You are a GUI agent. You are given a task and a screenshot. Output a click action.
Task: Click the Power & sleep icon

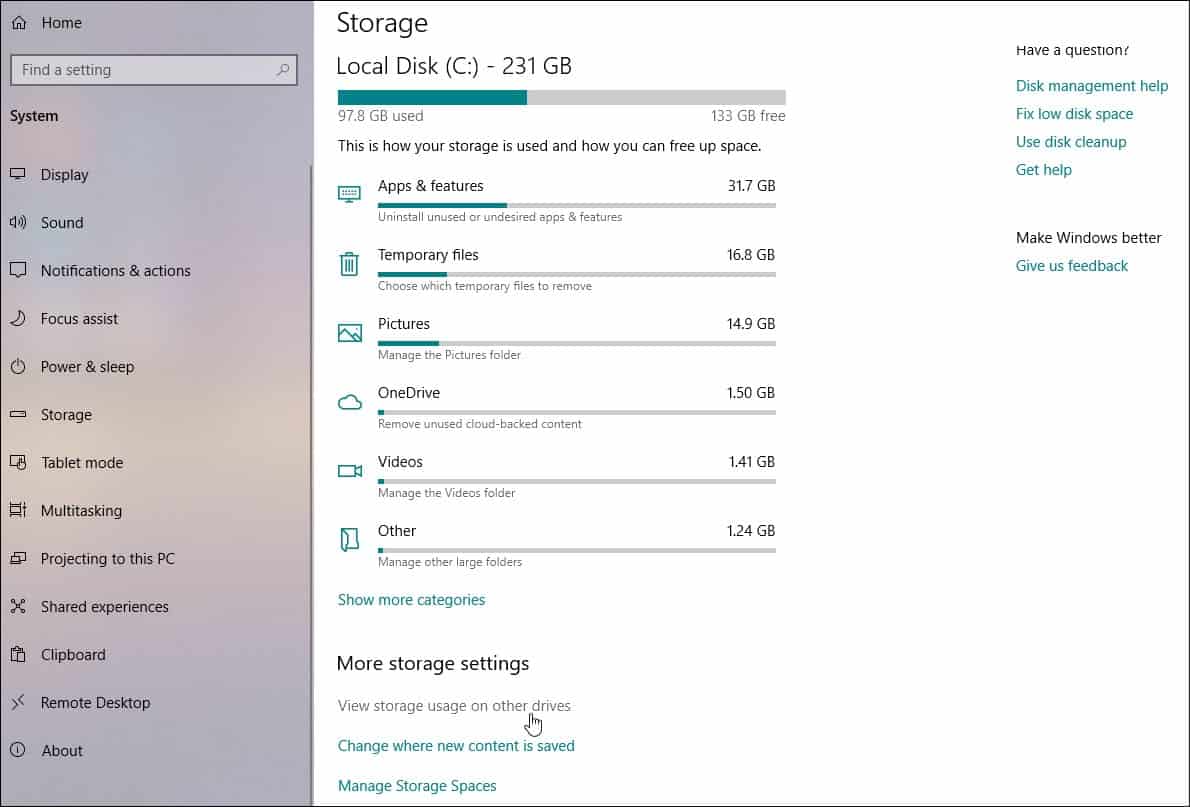tap(18, 367)
